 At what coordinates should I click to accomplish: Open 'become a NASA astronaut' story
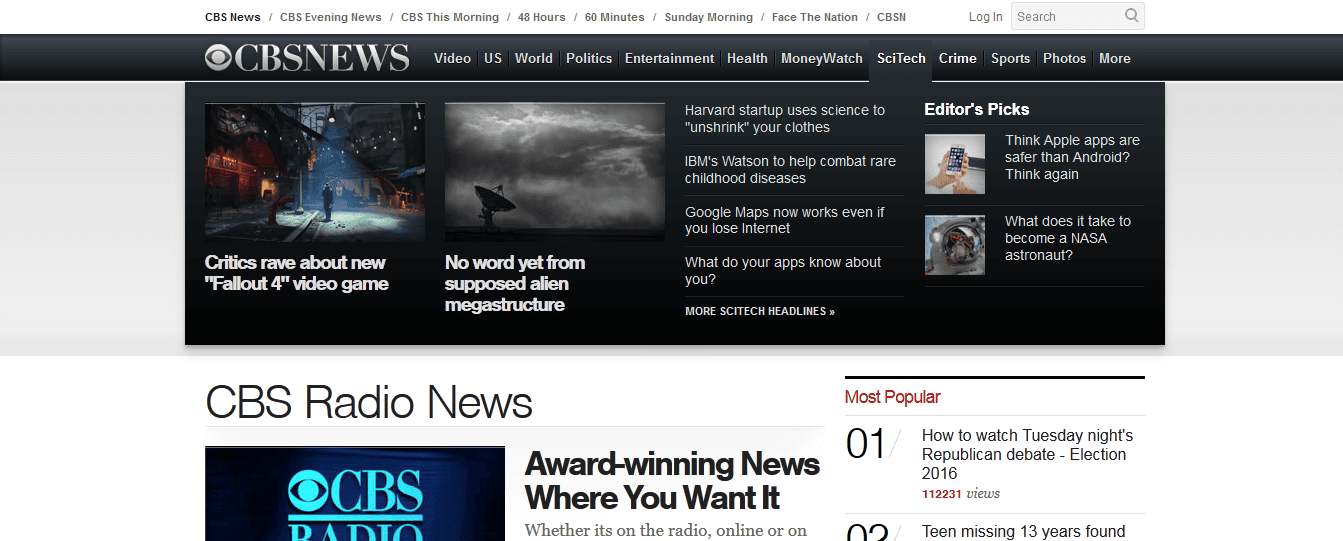tap(1068, 238)
